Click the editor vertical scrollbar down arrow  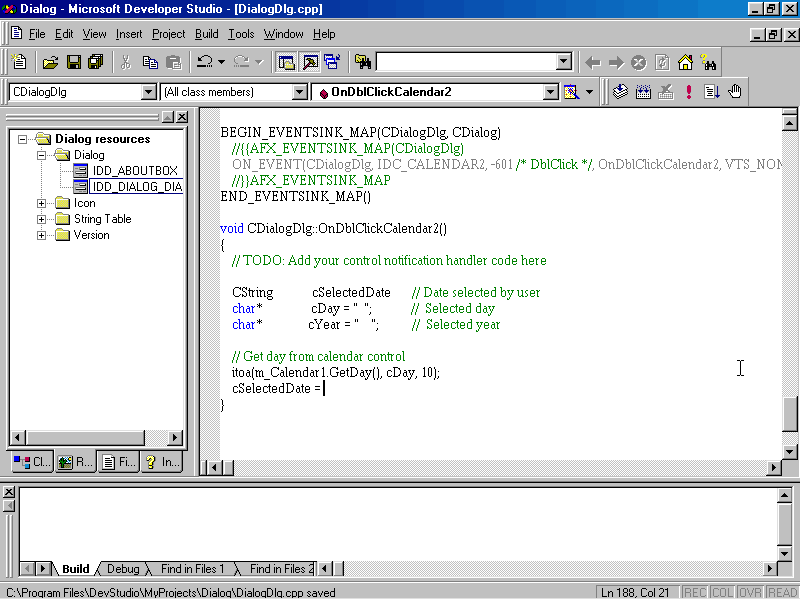(x=789, y=452)
